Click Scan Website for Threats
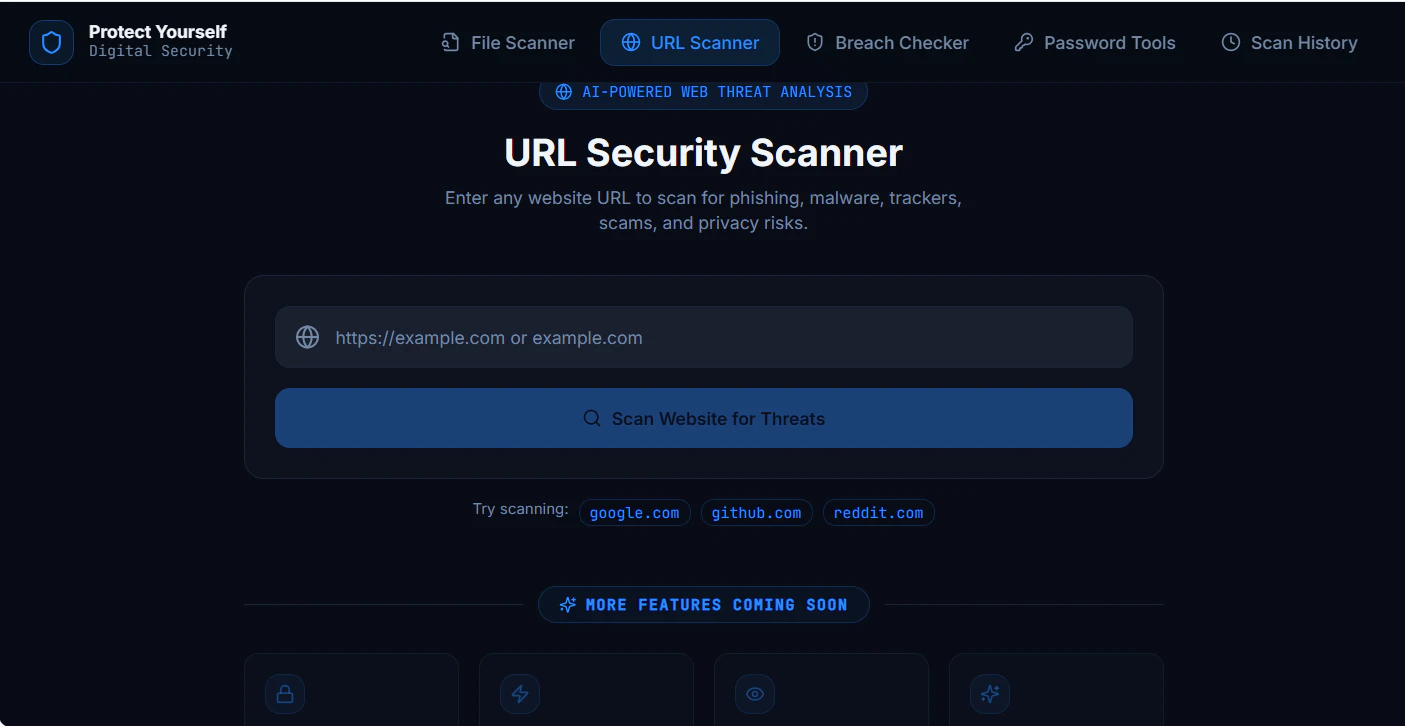This screenshot has height=726, width=1405. coord(703,418)
